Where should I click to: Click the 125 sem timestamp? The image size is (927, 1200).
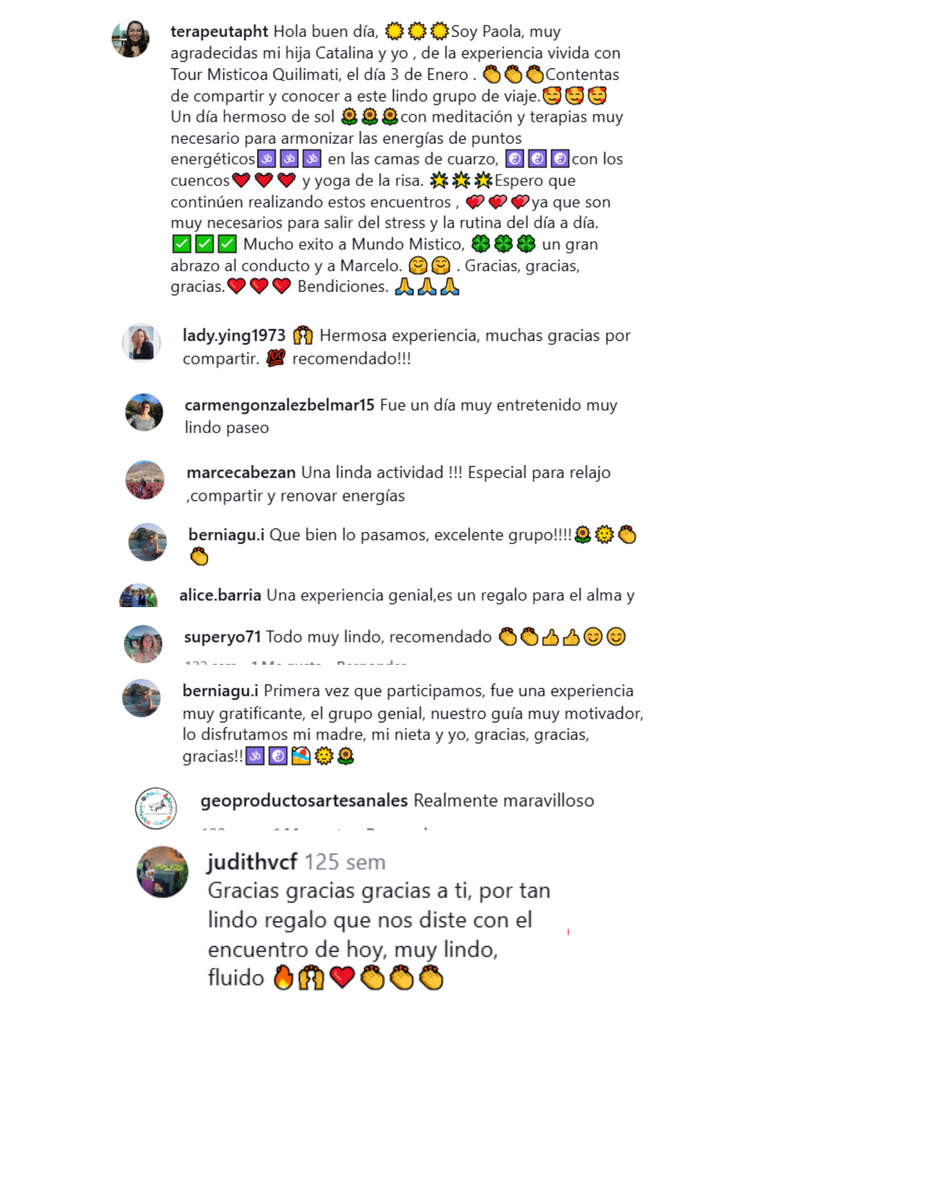tap(345, 862)
